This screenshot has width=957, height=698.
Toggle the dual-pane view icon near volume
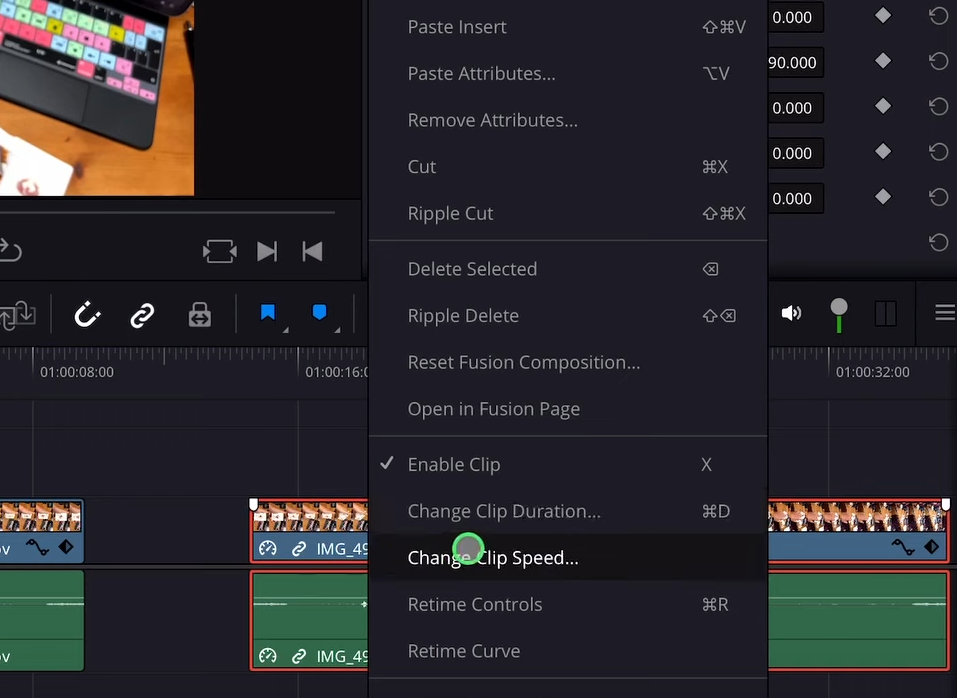point(886,314)
